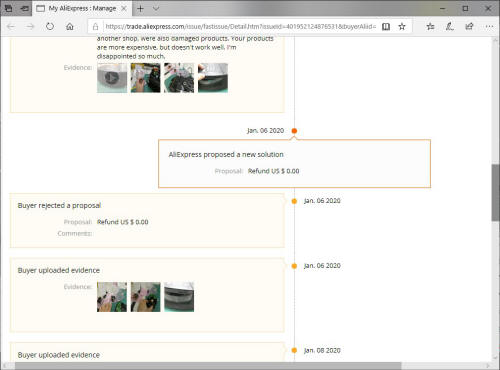Set these tabs aside
Viewport: 500px width, 370px height.
pos(24,8)
